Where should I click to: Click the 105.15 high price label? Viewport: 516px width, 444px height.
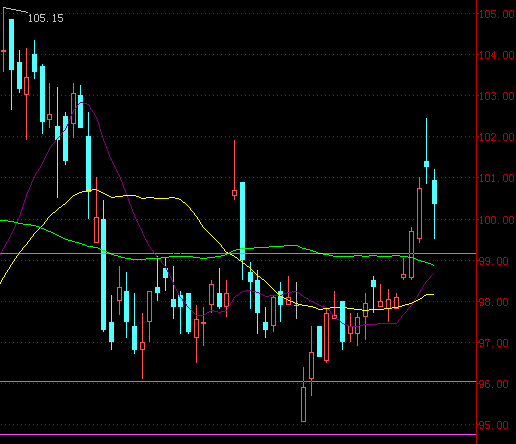click(x=45, y=18)
